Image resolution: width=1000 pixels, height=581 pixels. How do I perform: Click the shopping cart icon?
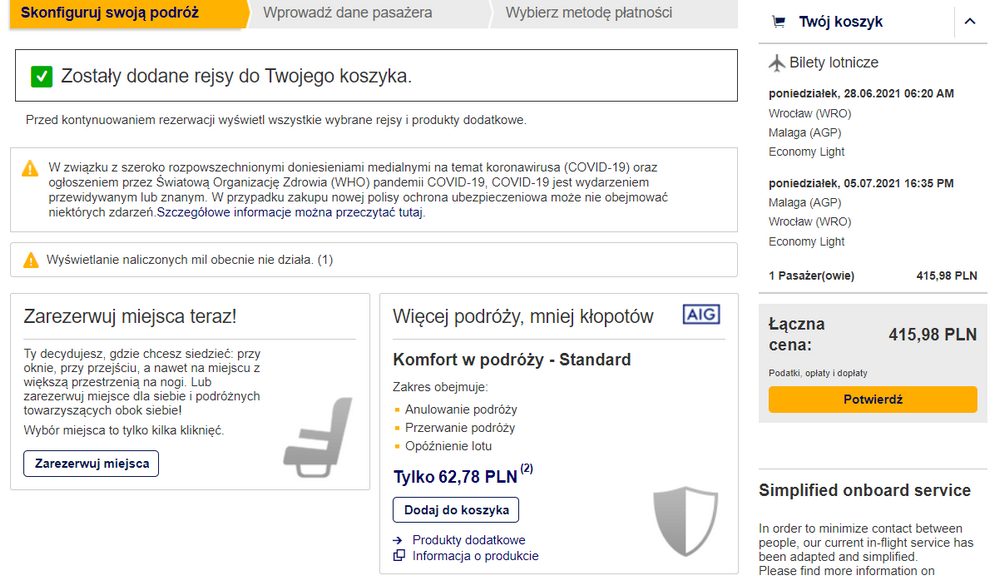point(779,22)
